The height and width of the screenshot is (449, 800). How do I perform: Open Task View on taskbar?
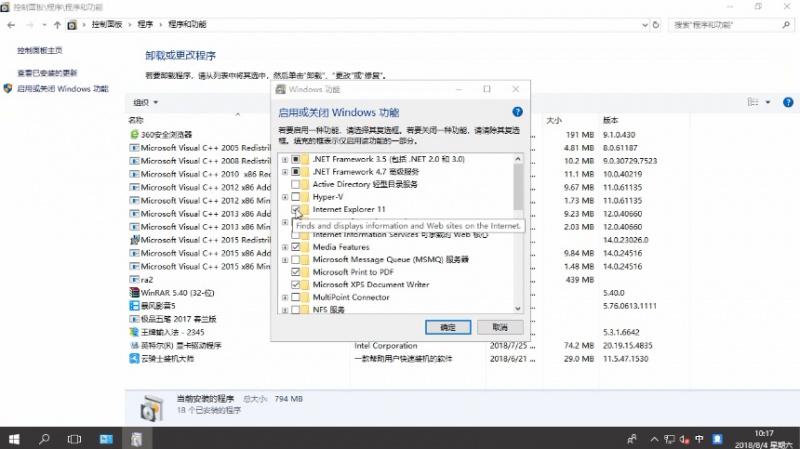tap(74, 439)
